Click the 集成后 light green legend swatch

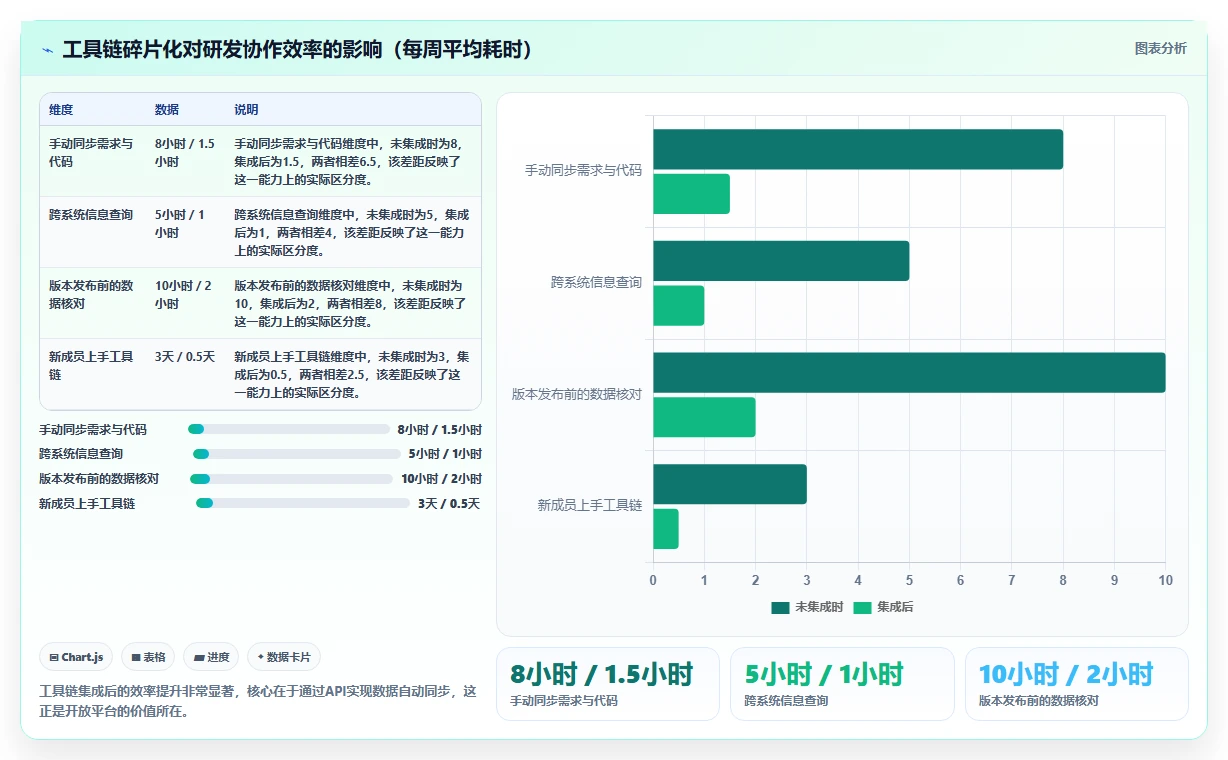point(862,607)
